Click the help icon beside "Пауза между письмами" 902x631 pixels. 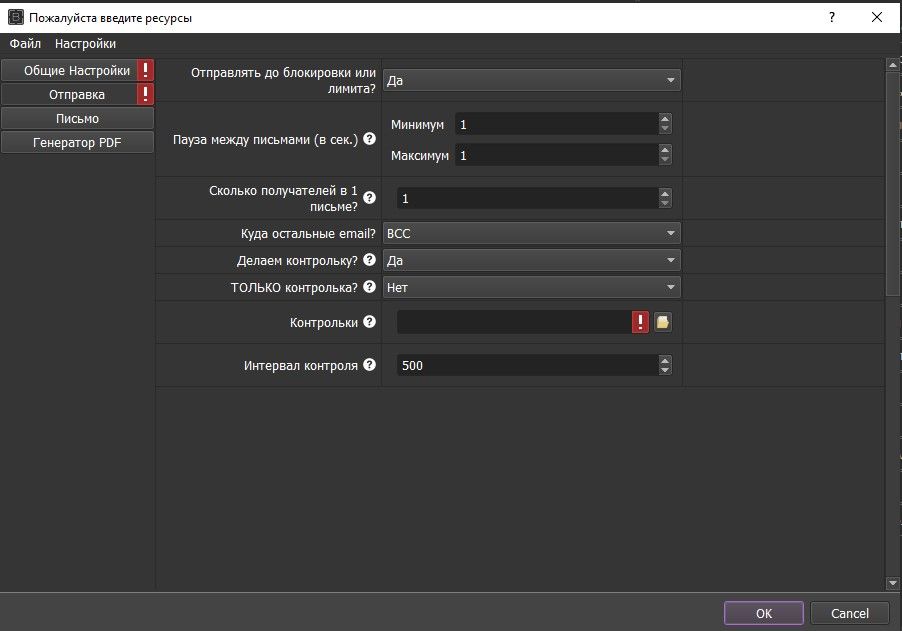click(370, 140)
